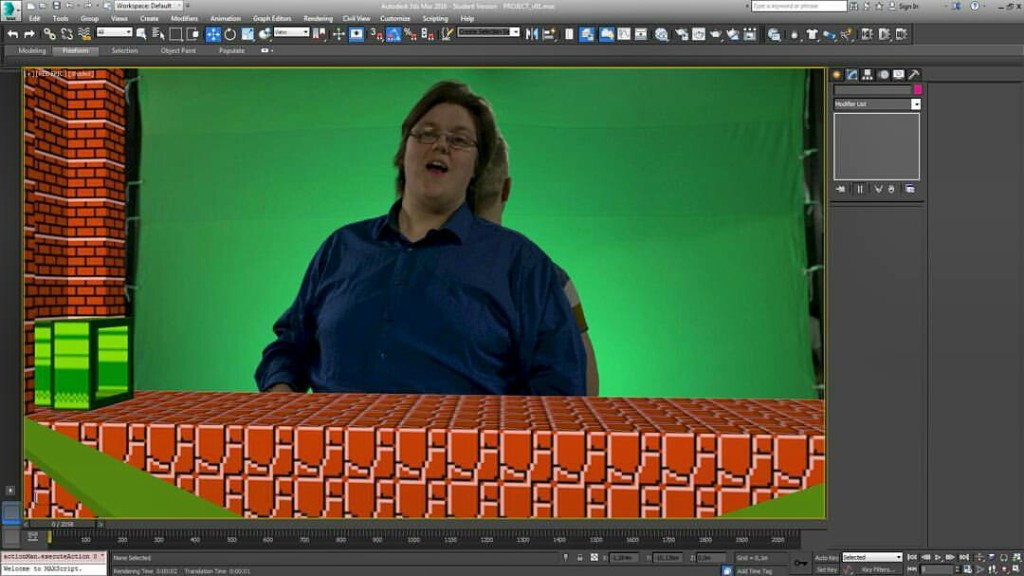Select the Select and Link tool
The height and width of the screenshot is (576, 1024).
(50, 34)
